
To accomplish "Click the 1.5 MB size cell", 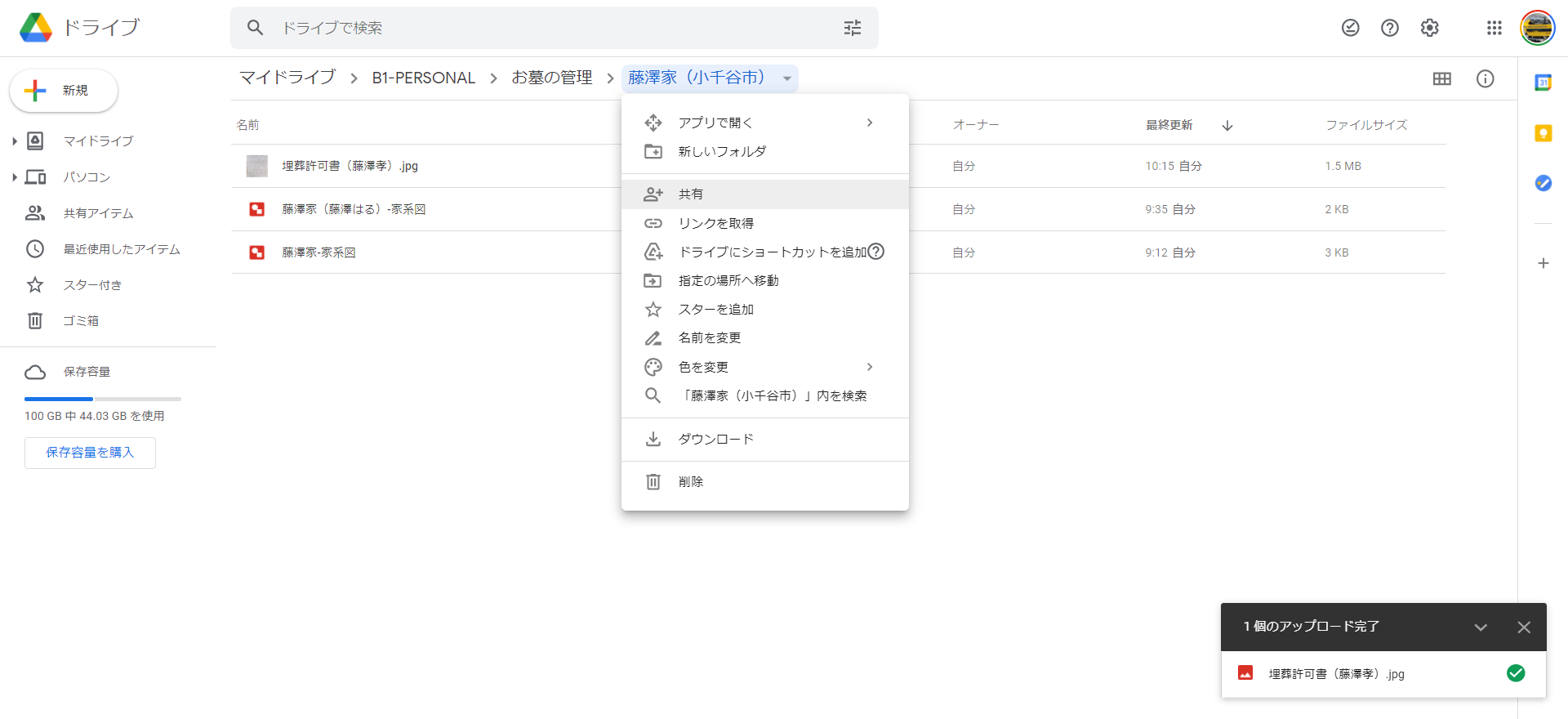I will tap(1343, 166).
